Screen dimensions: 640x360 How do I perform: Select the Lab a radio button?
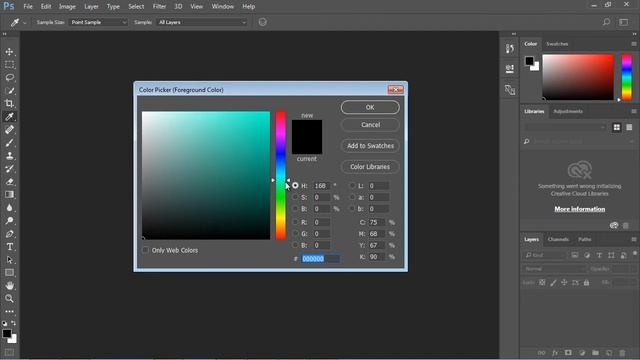352,197
